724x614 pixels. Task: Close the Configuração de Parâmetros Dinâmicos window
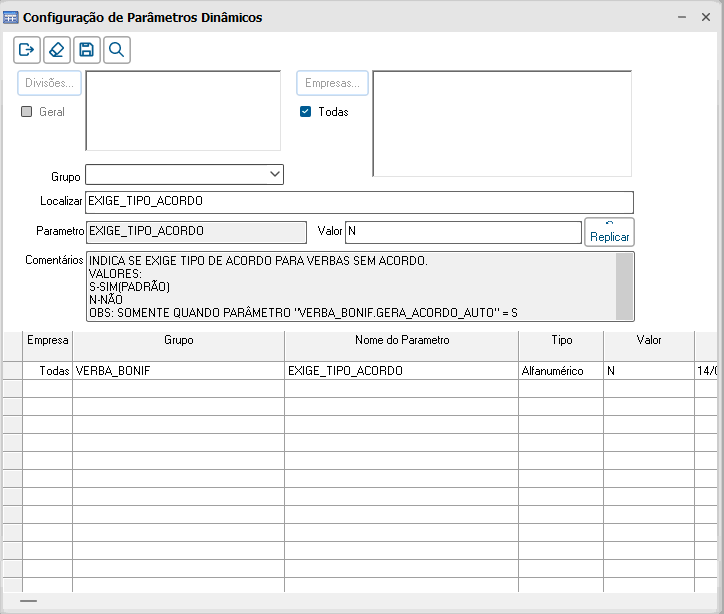pos(708,17)
